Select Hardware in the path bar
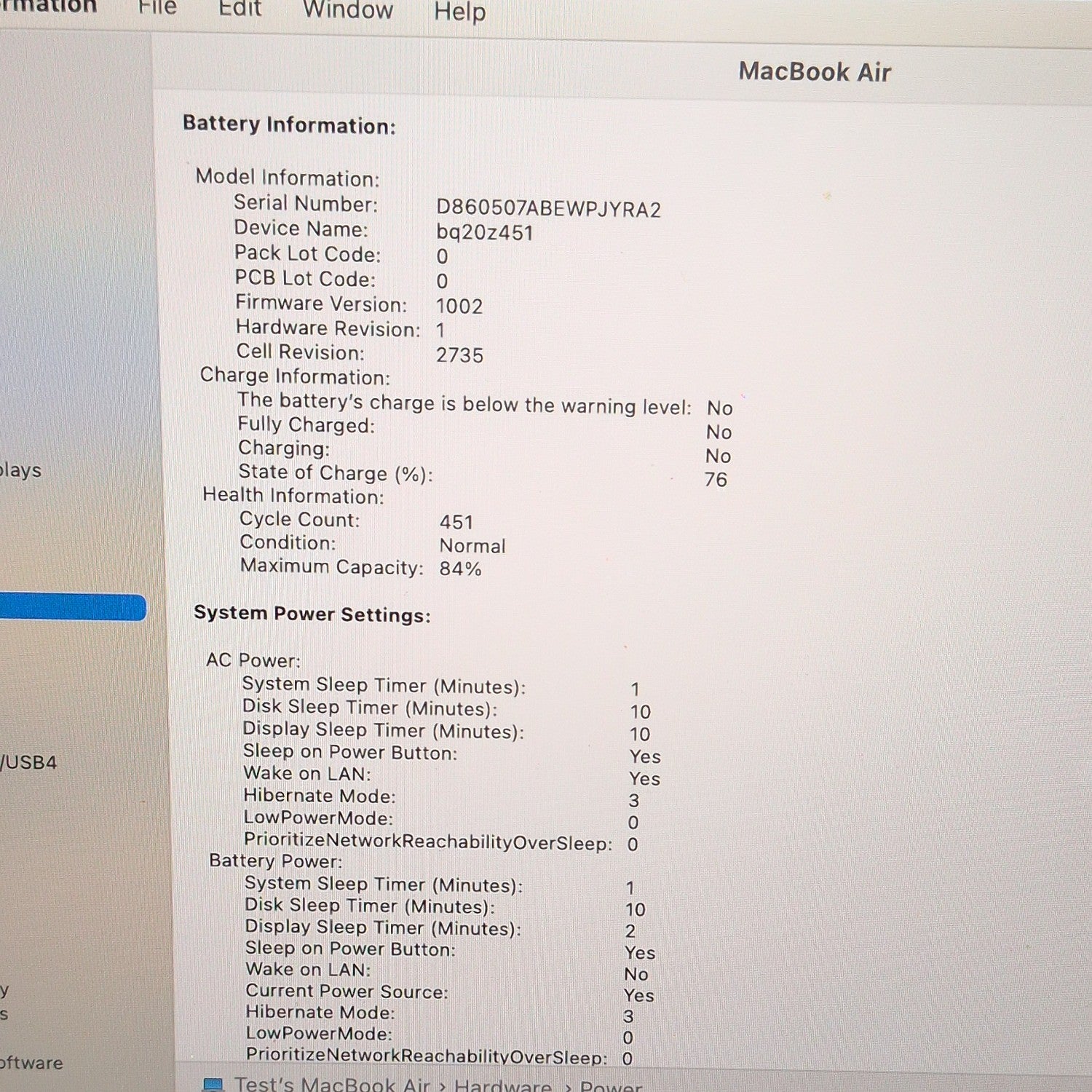 pos(503,1086)
